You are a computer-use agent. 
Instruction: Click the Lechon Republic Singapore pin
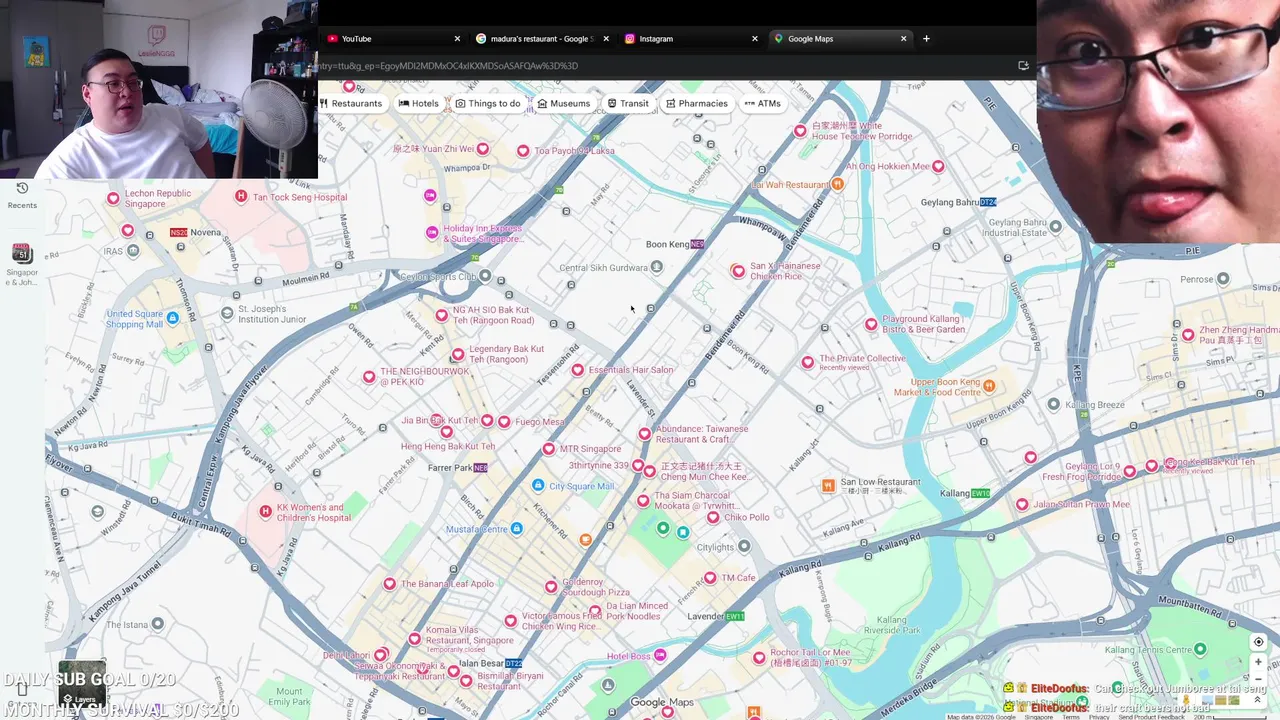(113, 198)
